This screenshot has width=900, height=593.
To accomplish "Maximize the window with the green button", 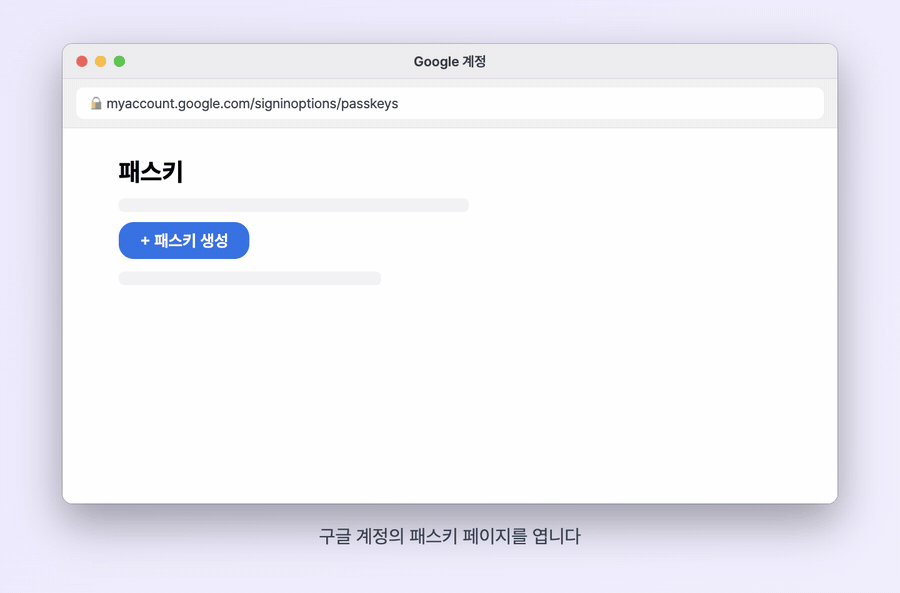I will (119, 61).
